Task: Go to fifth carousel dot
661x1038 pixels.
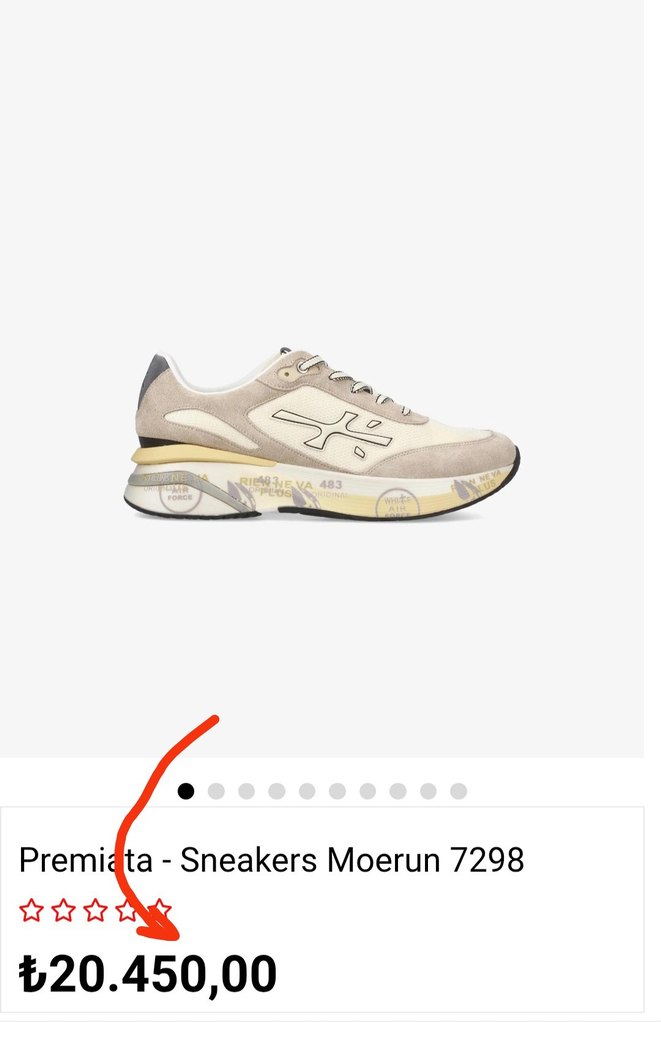Action: [307, 790]
